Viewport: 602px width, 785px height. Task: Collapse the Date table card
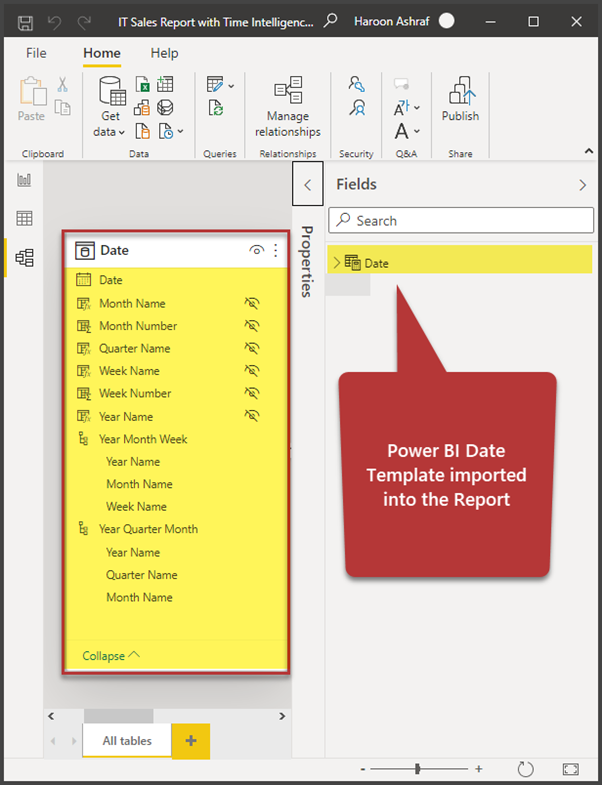(111, 655)
